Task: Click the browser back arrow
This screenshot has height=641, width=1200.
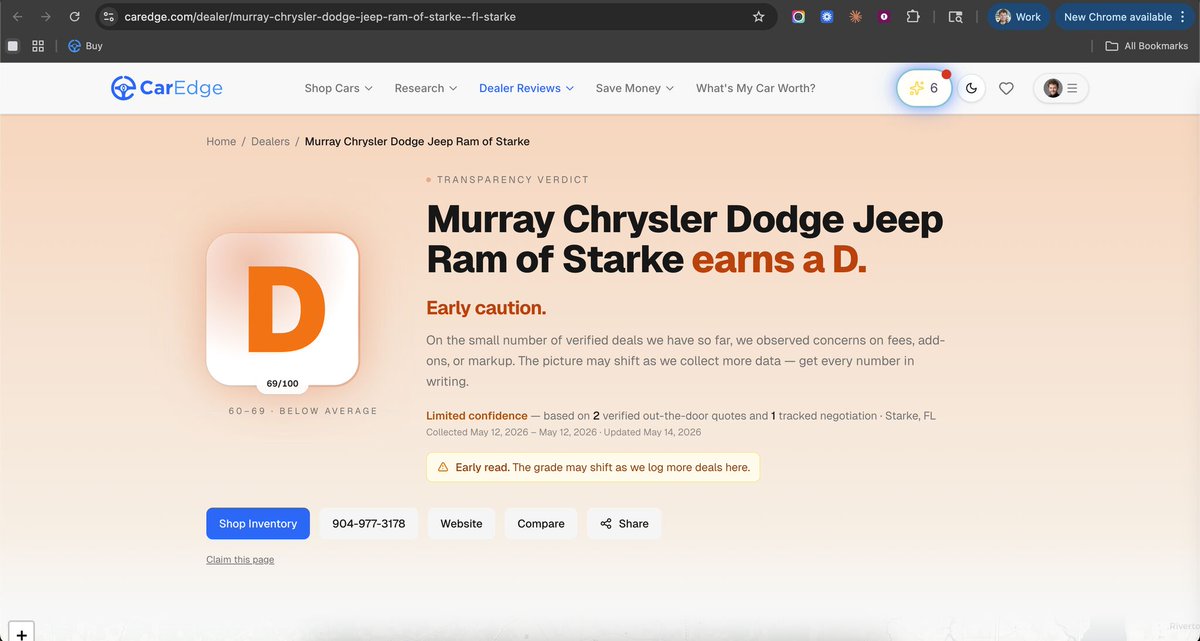Action: pyautogui.click(x=17, y=17)
